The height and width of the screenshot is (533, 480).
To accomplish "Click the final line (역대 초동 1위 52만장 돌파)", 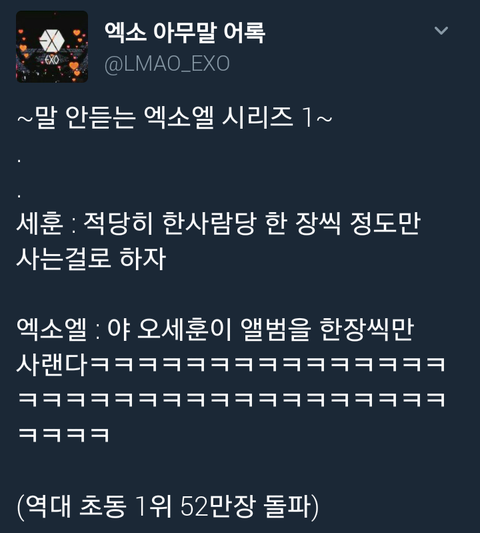I will (168, 506).
